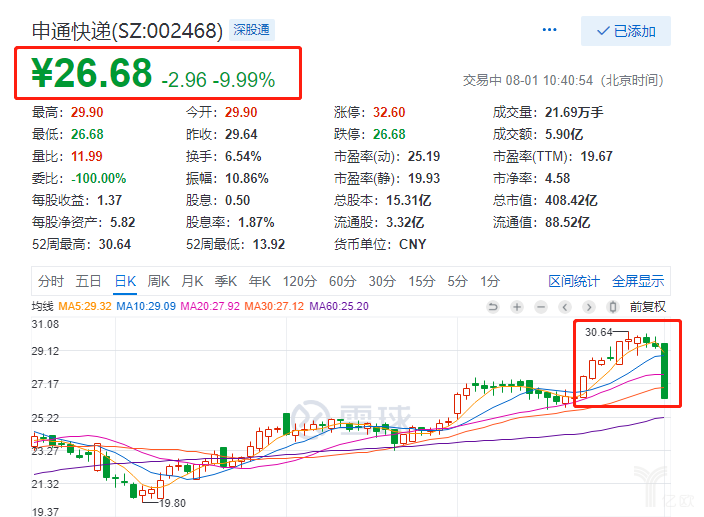The image size is (704, 517).
Task: Zoom in chart with plus icon
Action: [517, 307]
